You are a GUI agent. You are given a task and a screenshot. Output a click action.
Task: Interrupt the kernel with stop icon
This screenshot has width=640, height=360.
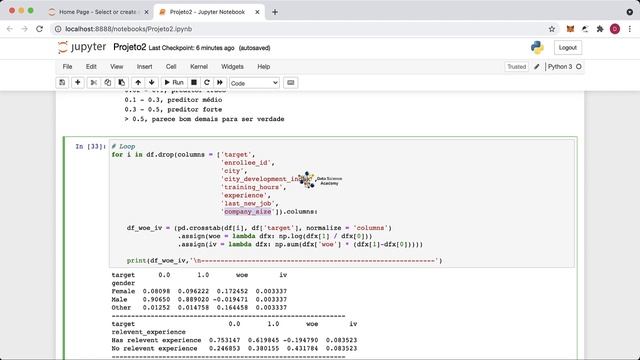tap(194, 82)
